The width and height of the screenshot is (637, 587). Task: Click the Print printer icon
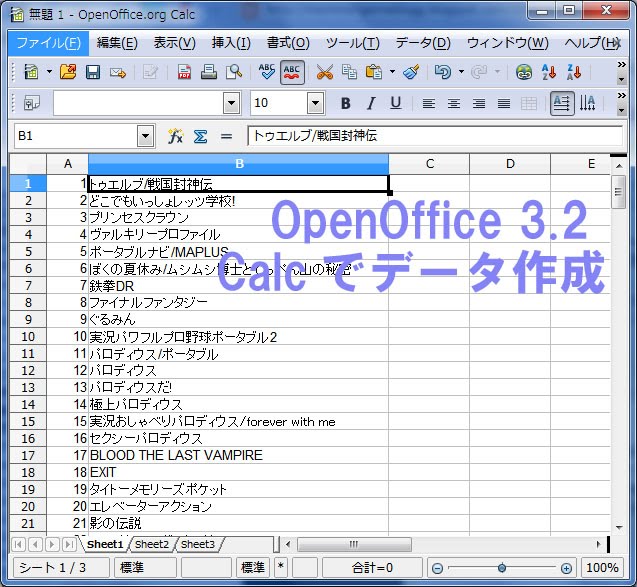pos(209,72)
